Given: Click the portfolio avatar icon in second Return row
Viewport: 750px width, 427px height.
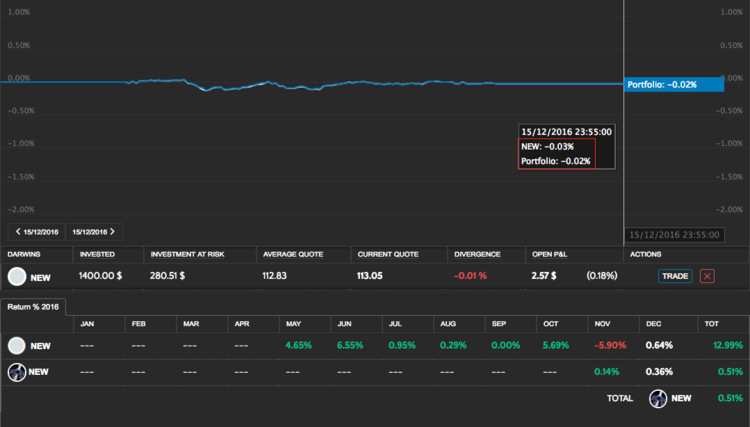Looking at the screenshot, I should [16, 371].
